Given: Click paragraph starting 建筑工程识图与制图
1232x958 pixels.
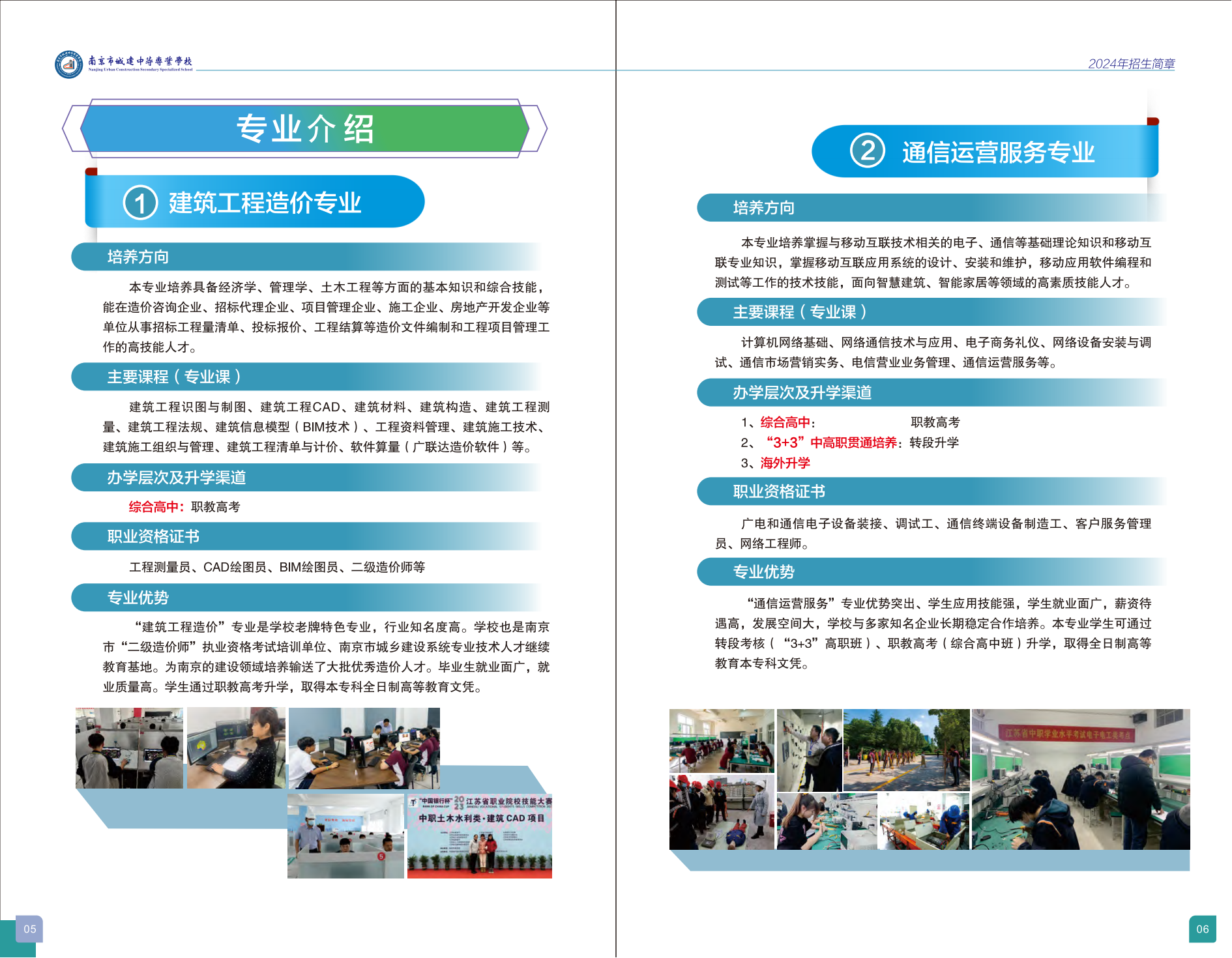Looking at the screenshot, I should [x=327, y=427].
